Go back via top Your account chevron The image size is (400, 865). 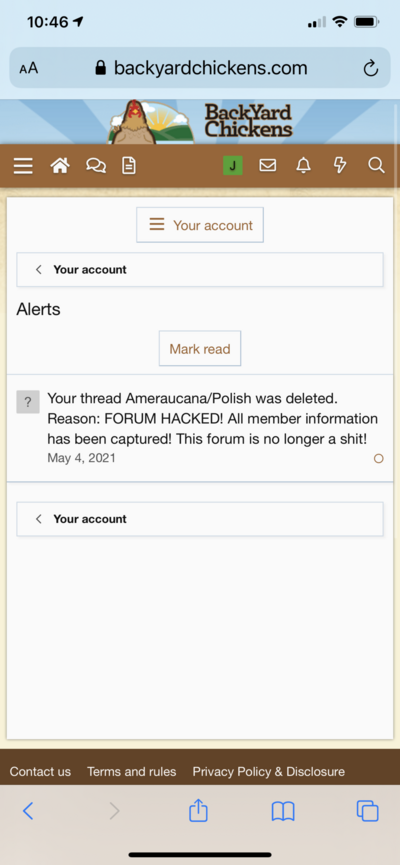200,270
